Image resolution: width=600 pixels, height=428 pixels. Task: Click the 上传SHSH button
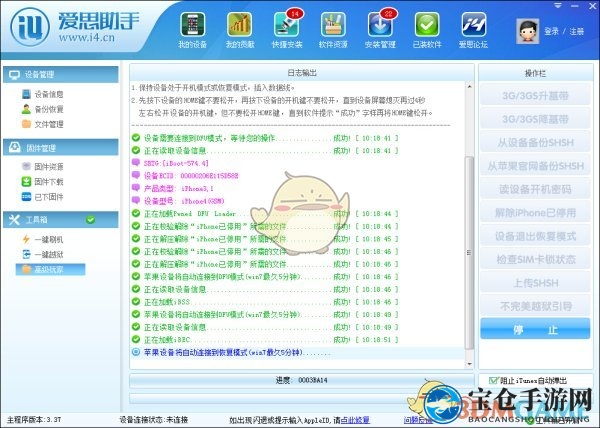point(535,283)
